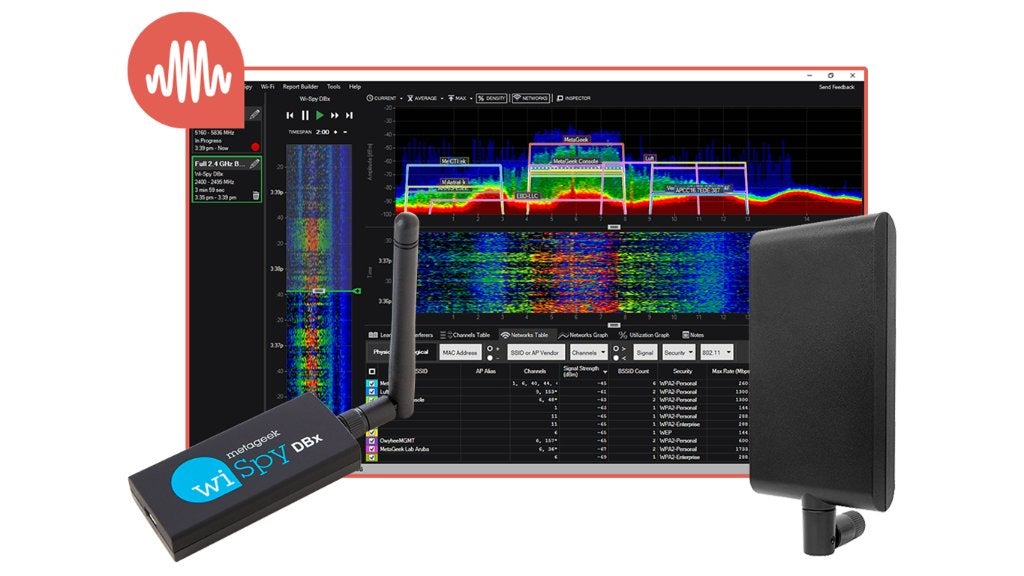Click the Signal filter field

click(x=645, y=353)
